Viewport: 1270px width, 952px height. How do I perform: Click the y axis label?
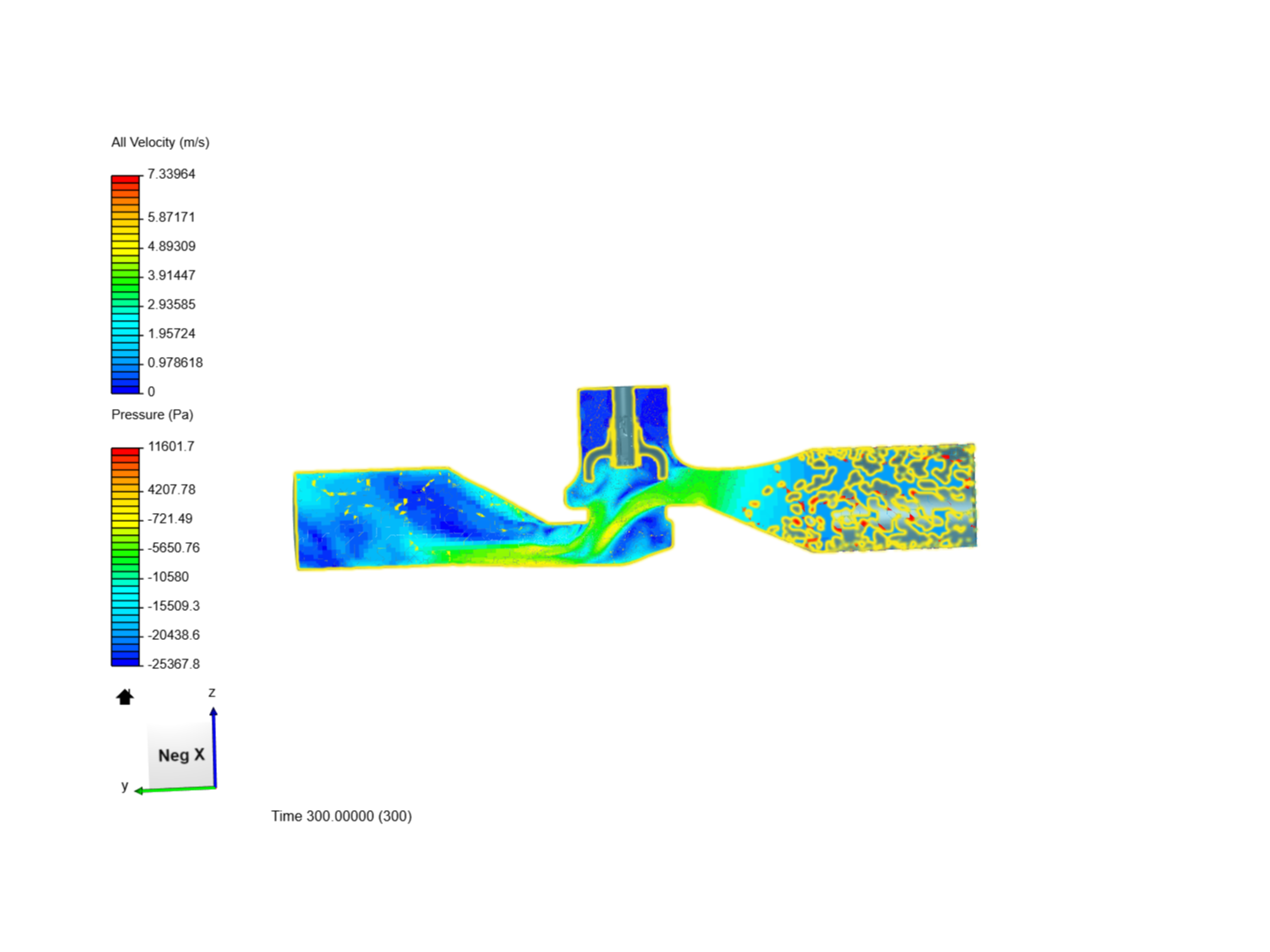pyautogui.click(x=124, y=785)
